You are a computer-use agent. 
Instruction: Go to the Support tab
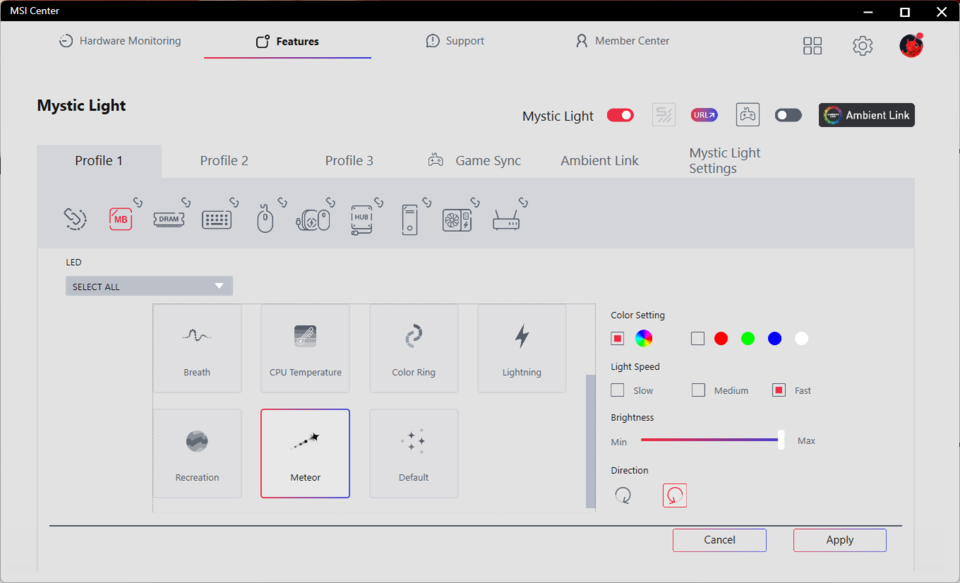pyautogui.click(x=454, y=41)
